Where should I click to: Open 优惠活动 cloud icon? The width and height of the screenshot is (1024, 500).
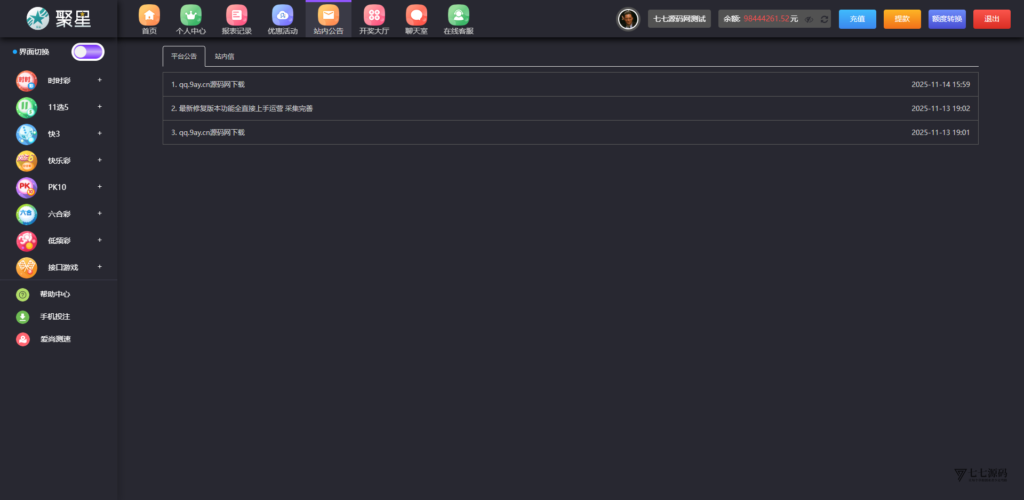(x=282, y=15)
